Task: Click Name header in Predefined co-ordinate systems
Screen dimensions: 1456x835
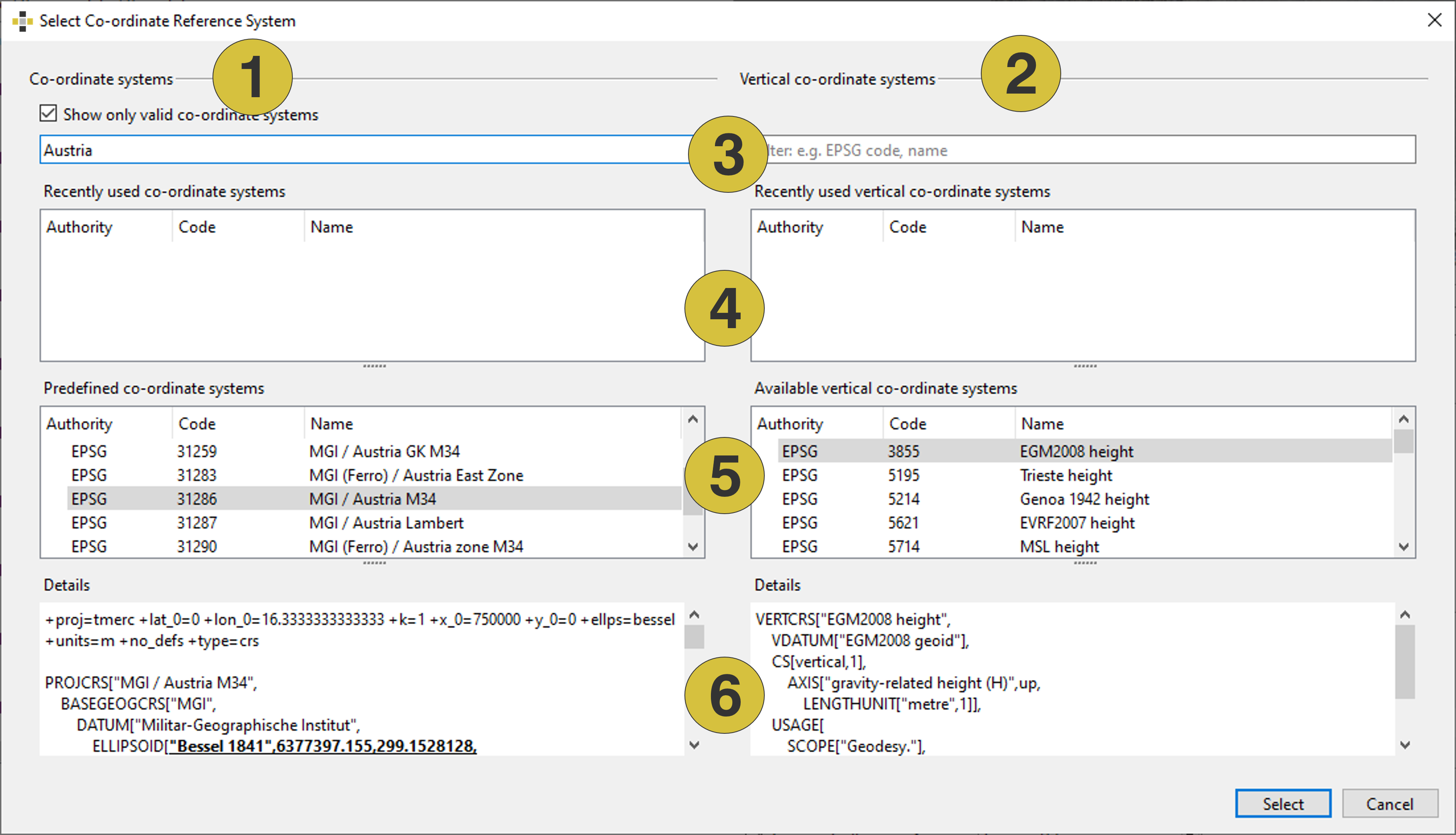Action: pyautogui.click(x=493, y=424)
